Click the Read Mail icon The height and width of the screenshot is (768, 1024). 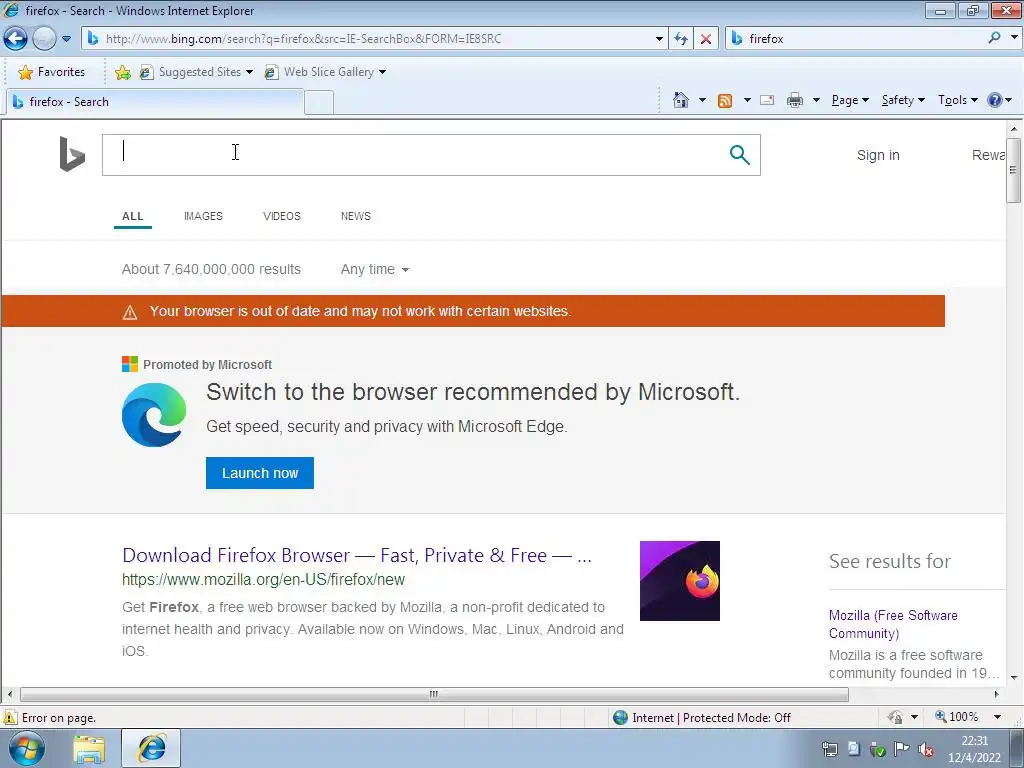click(767, 100)
